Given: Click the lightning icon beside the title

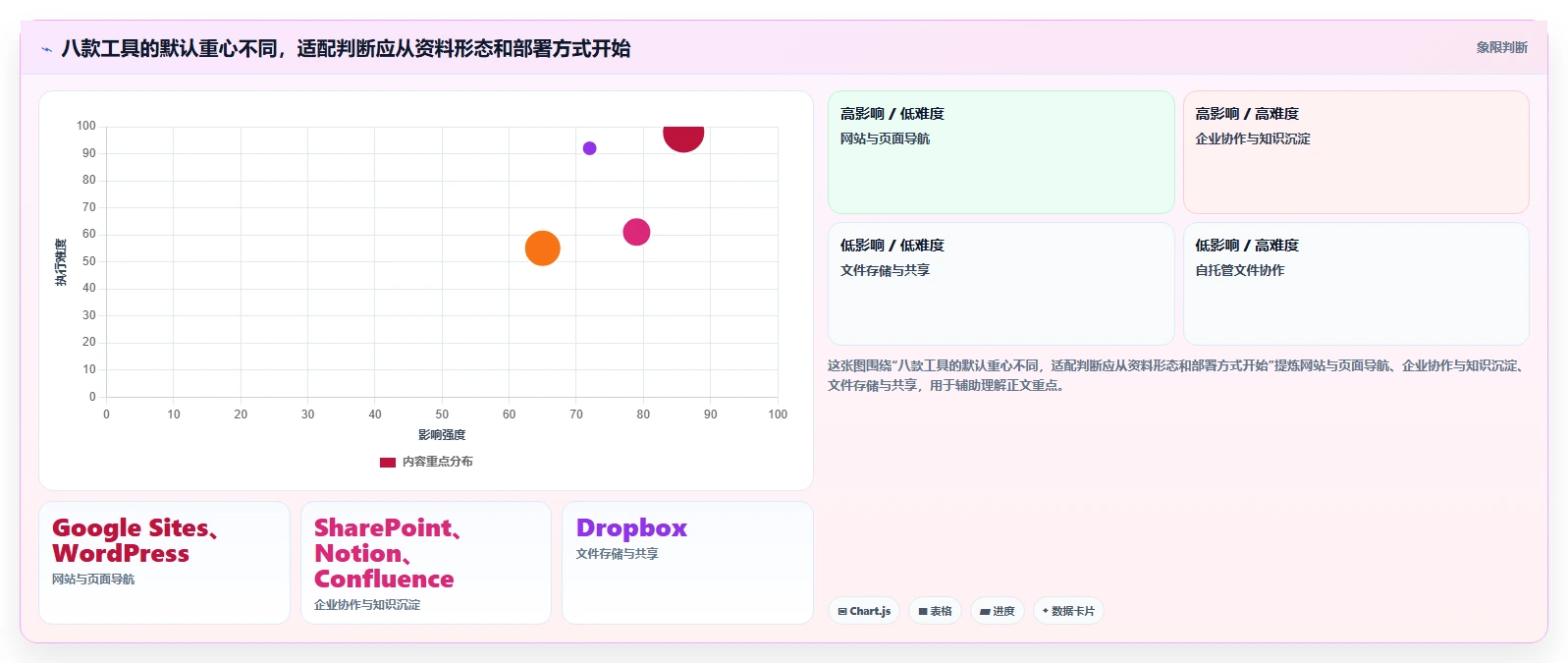Looking at the screenshot, I should [x=46, y=49].
